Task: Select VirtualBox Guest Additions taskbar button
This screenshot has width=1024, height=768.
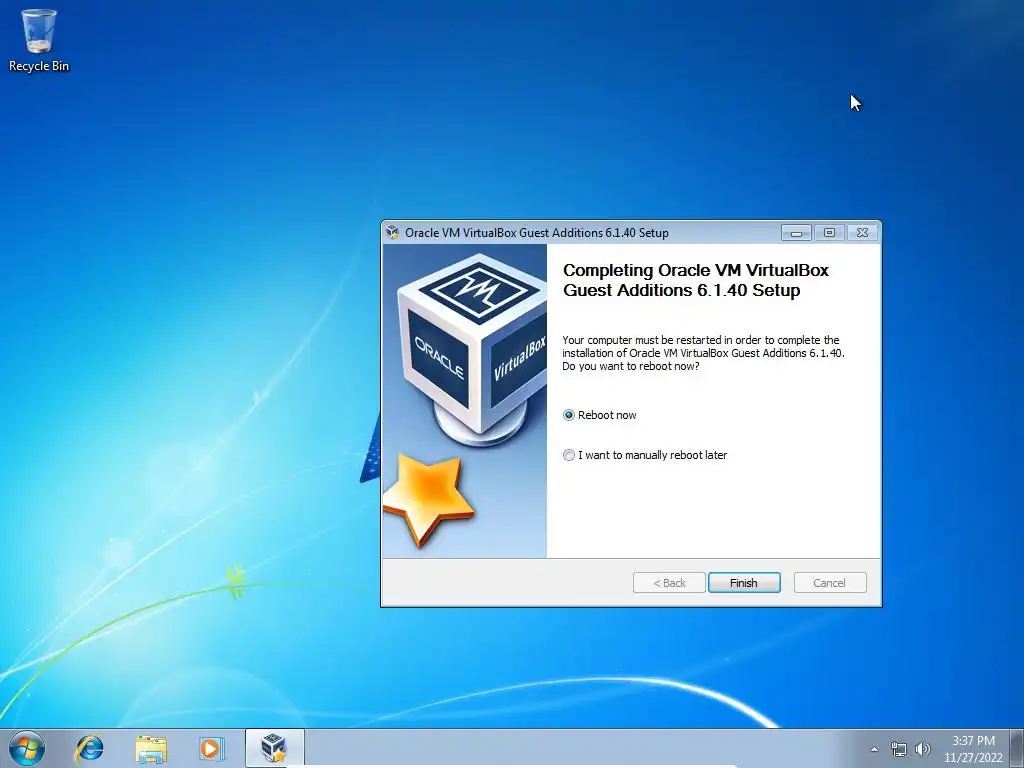Action: click(x=274, y=748)
